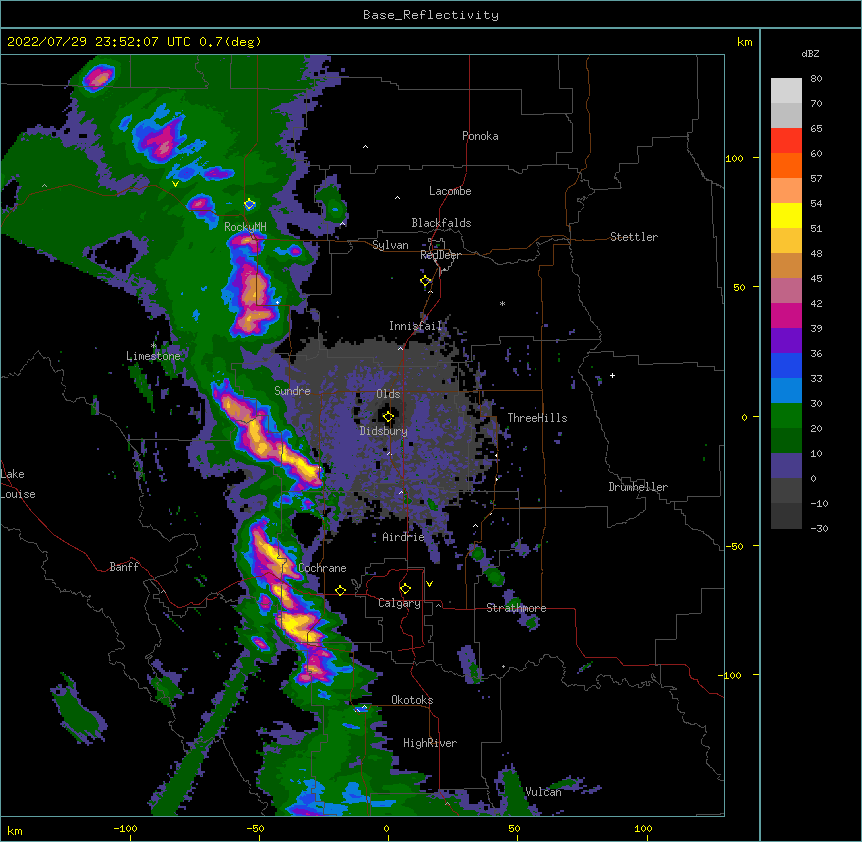The height and width of the screenshot is (842, 862).
Task: Select the bright green 20–30 dBZ legend swatch
Action: point(786,416)
